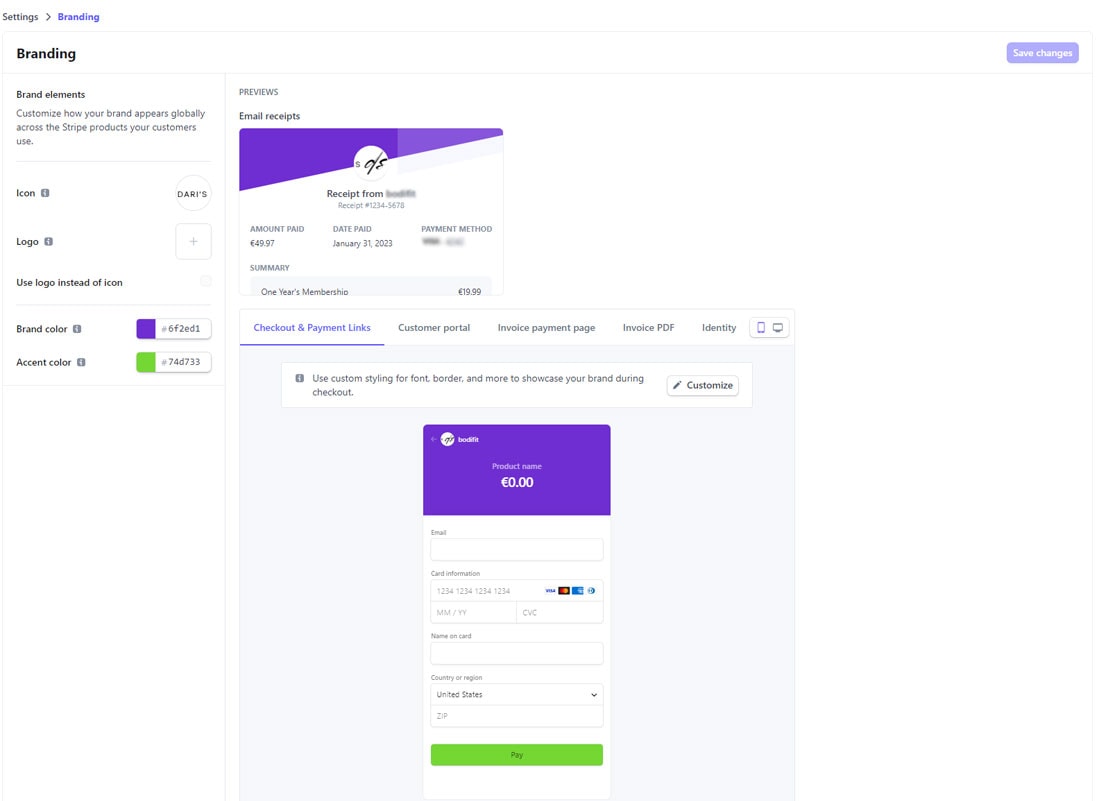Click the ZIP input field

tap(516, 716)
